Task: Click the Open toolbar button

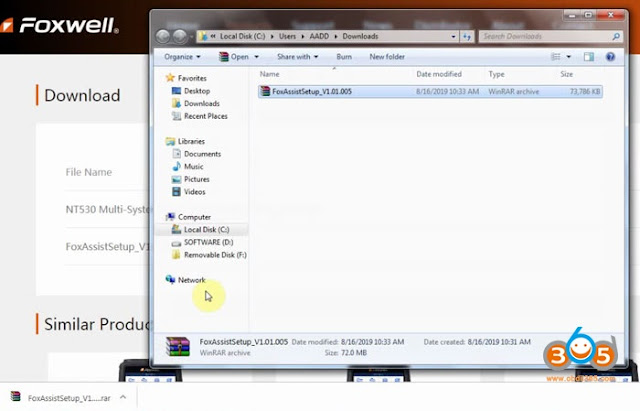Action: pos(234,57)
